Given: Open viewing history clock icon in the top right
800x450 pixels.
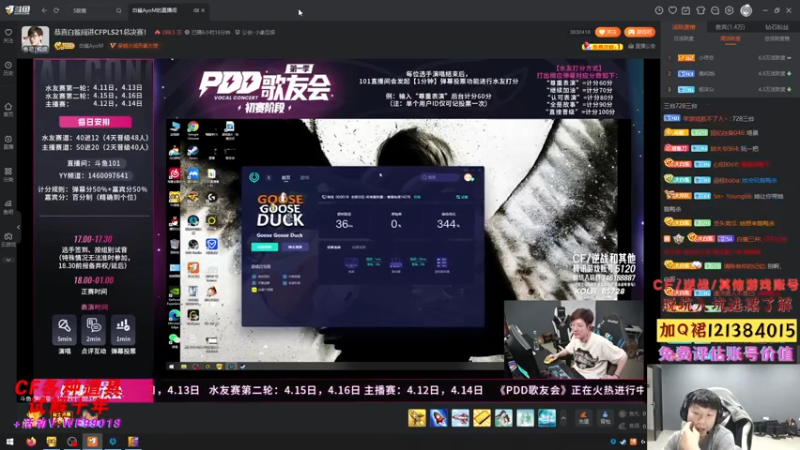Looking at the screenshot, I should [x=659, y=10].
